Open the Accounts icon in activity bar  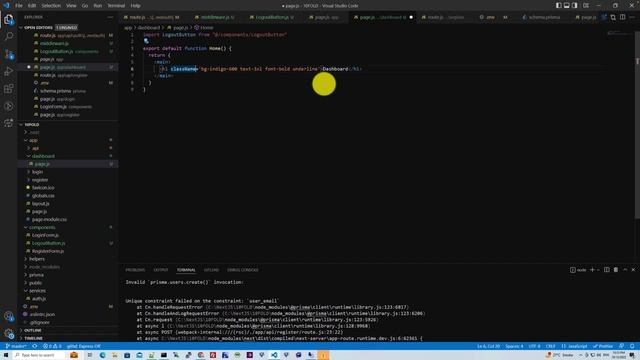pos(9,316)
